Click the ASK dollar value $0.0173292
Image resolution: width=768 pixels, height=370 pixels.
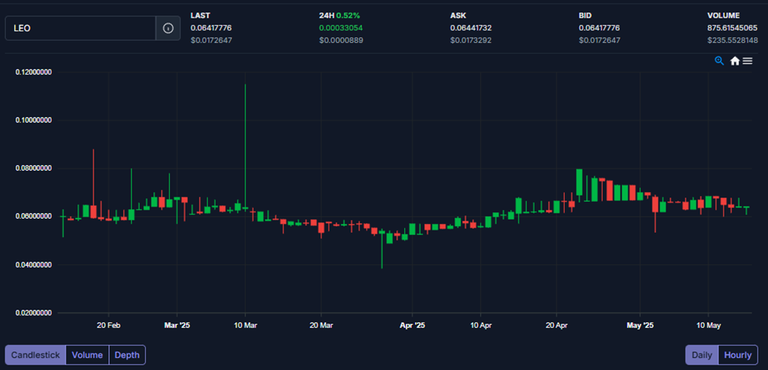471,40
